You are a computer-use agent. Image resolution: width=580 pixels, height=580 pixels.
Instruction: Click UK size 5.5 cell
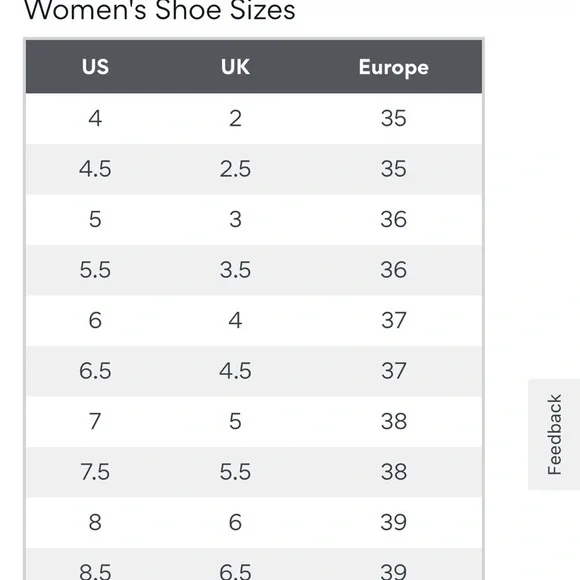click(235, 472)
